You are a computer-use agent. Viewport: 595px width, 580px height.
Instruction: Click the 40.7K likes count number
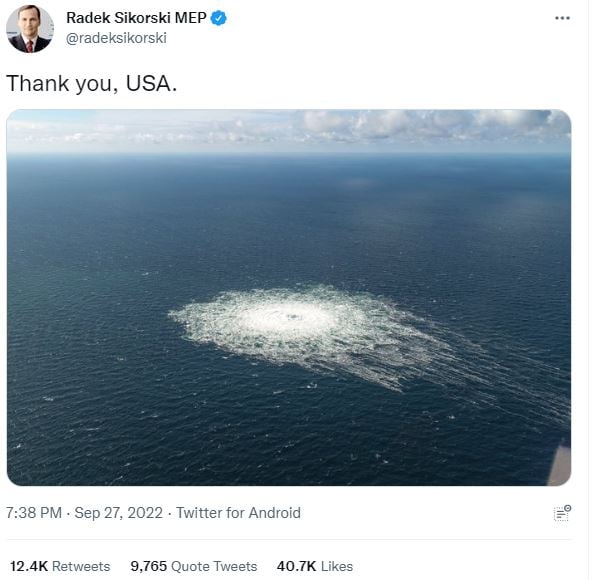296,566
